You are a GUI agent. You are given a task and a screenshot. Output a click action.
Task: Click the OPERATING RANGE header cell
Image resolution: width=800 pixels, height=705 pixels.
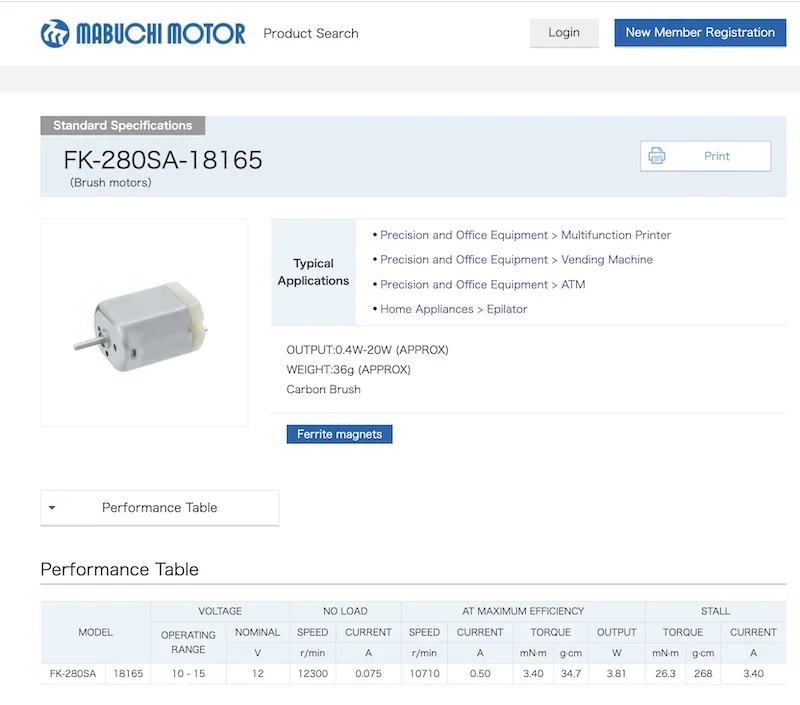[188, 642]
